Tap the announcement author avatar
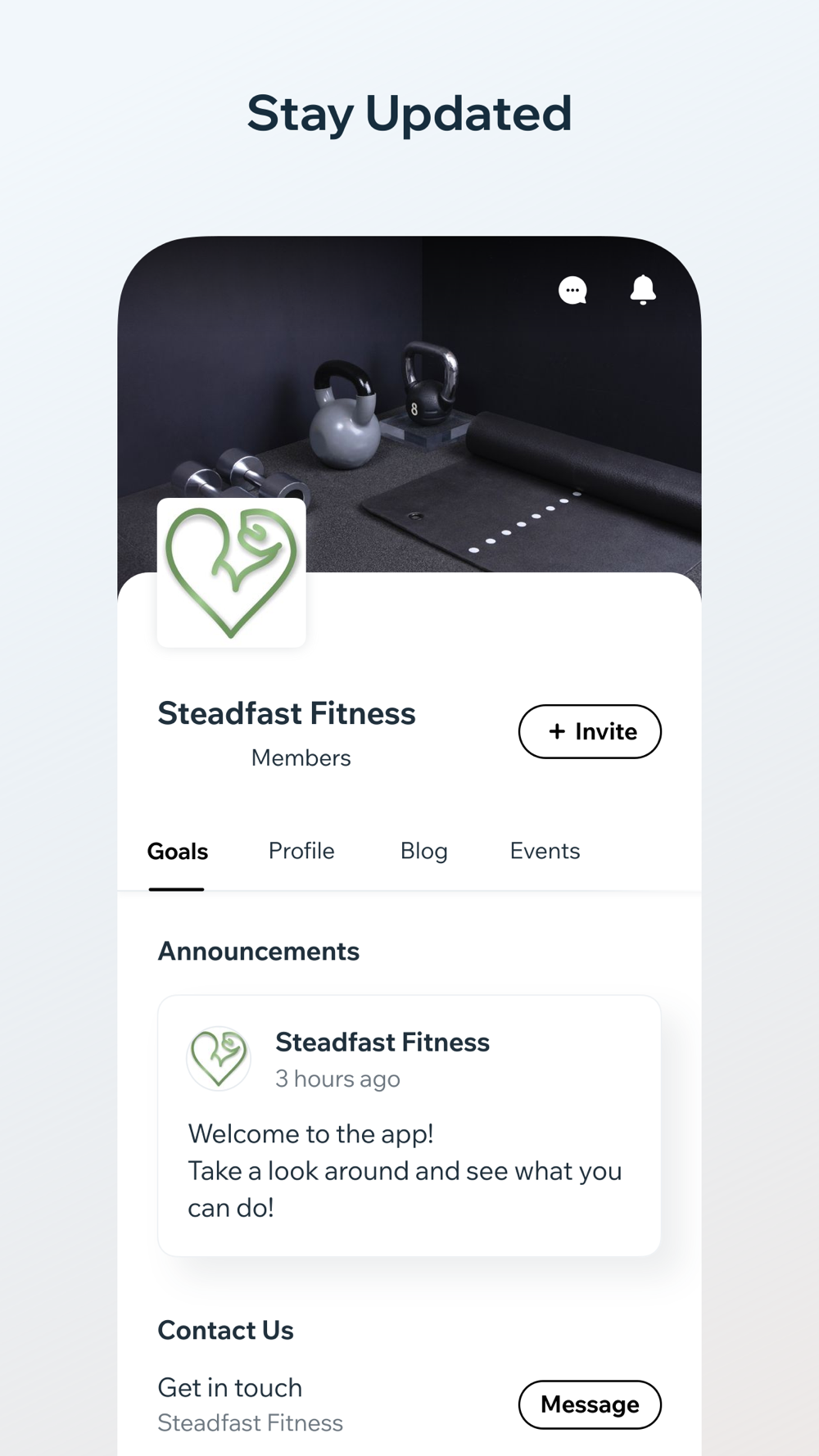The image size is (819, 1456). tap(219, 1058)
